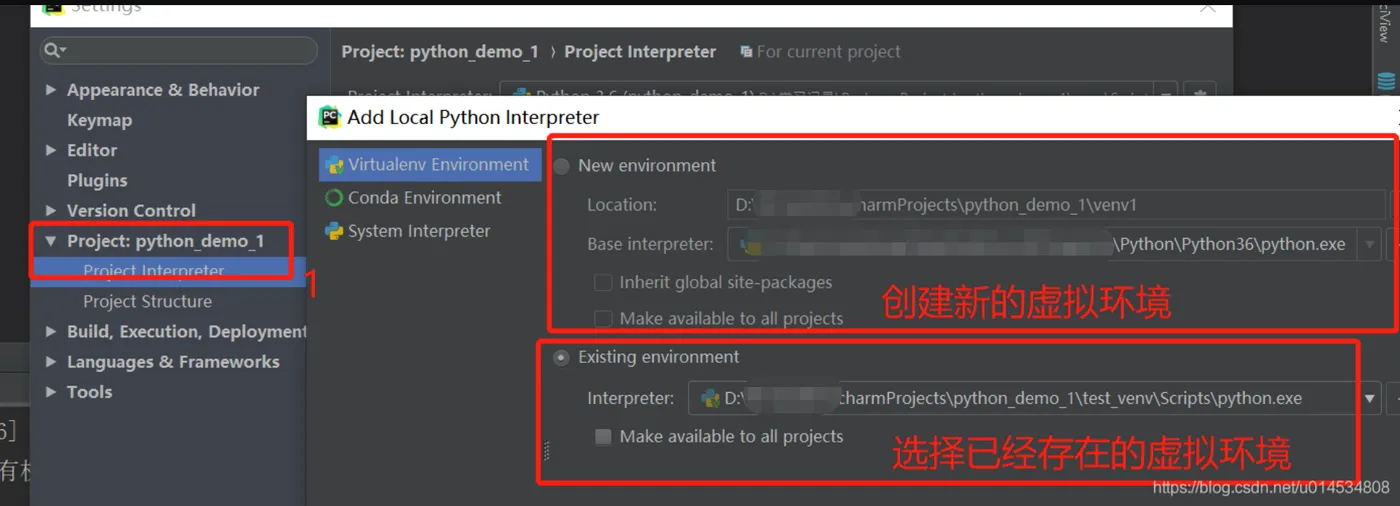
Task: Choose System Interpreter option
Action: tap(418, 231)
